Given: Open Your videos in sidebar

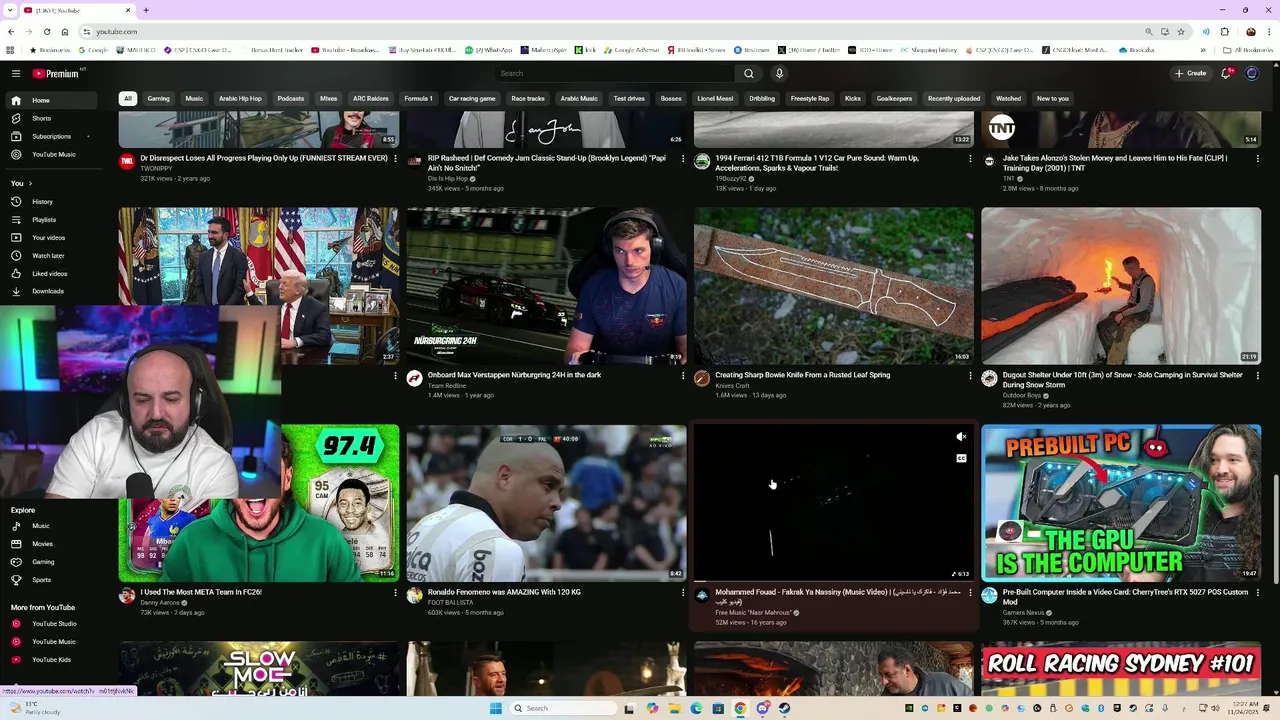Looking at the screenshot, I should pos(50,238).
